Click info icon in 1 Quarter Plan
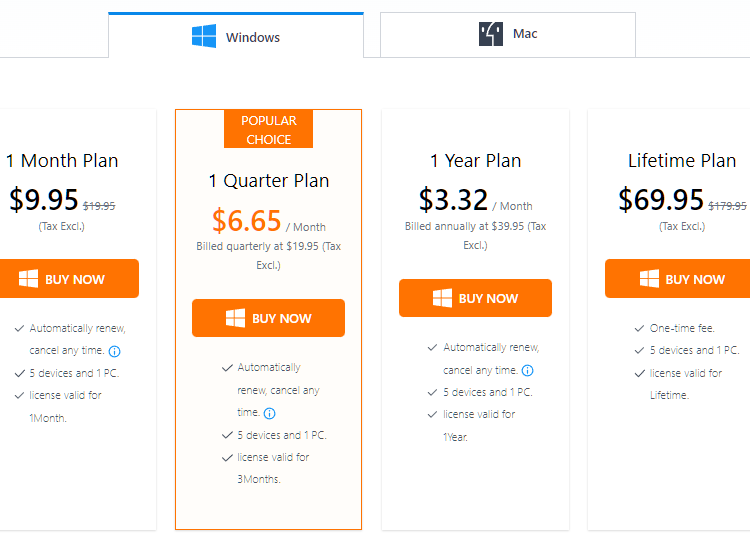This screenshot has width=750, height=543. (270, 413)
